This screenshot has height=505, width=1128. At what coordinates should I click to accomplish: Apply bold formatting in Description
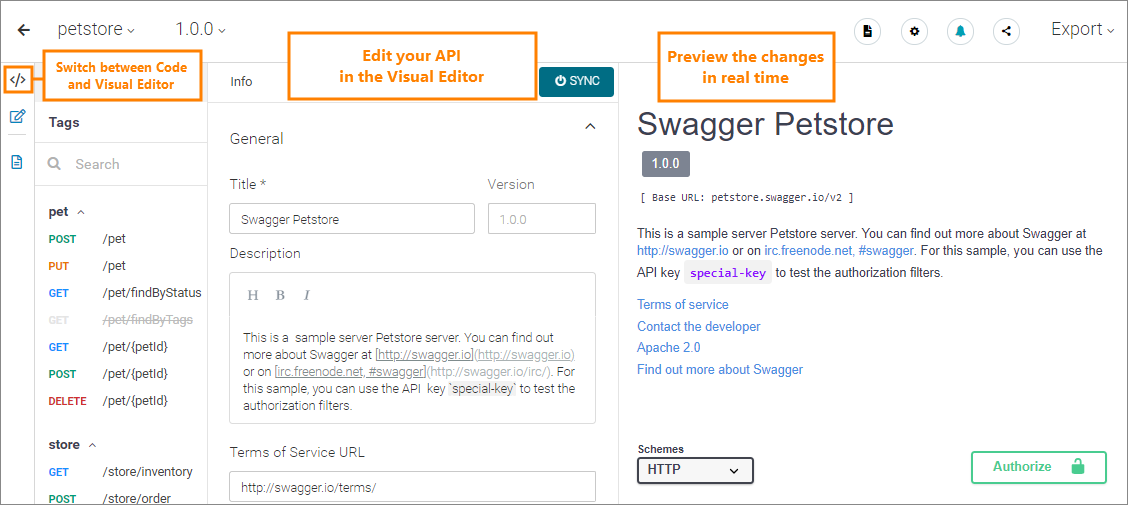(x=280, y=295)
